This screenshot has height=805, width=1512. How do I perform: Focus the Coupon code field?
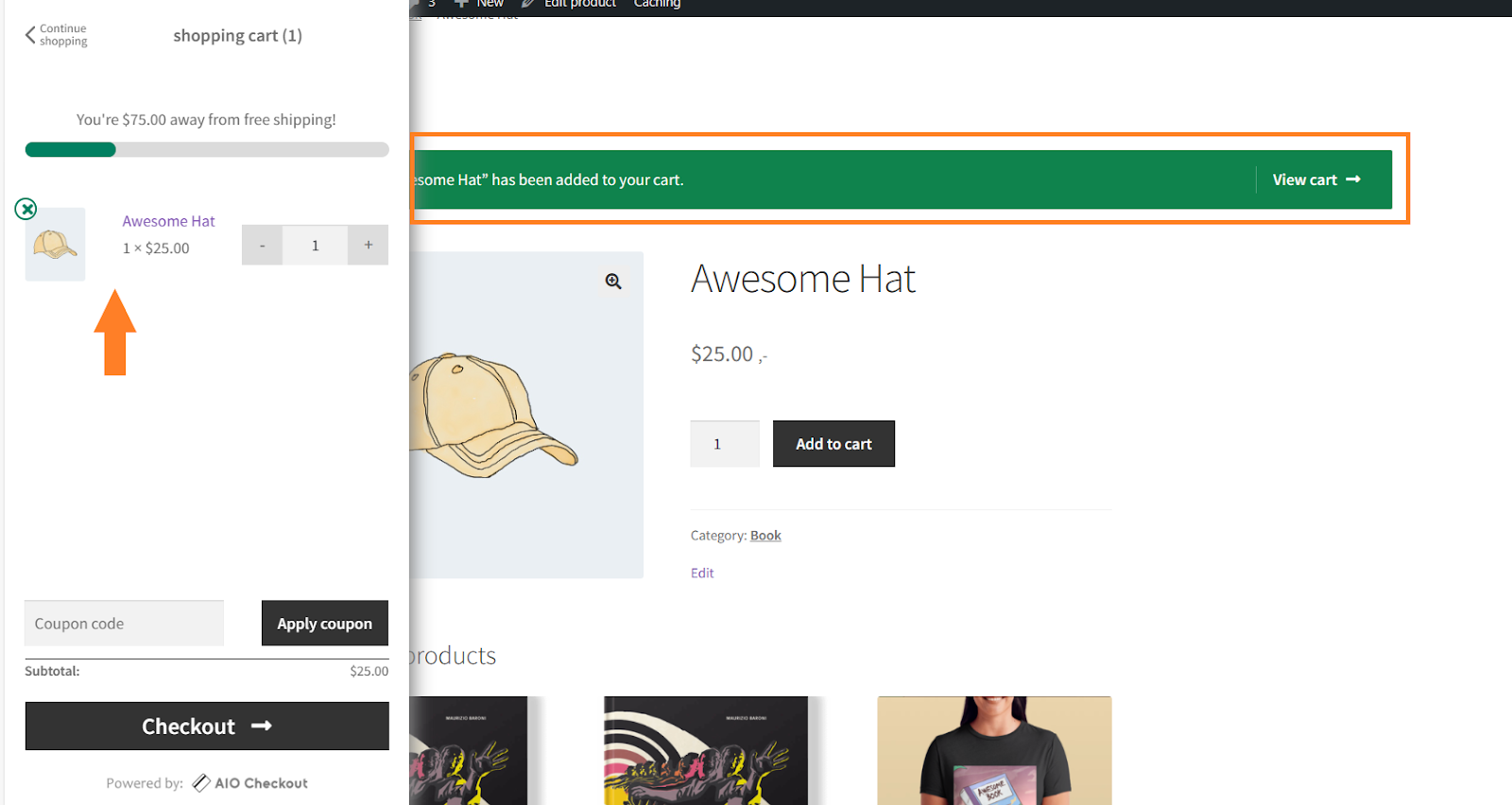pos(124,624)
